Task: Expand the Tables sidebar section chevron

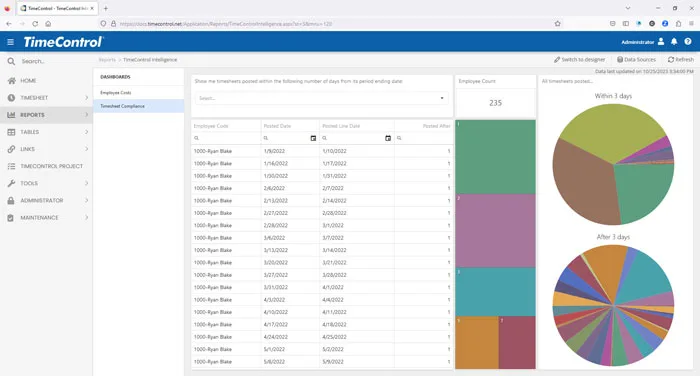Action: click(x=87, y=132)
